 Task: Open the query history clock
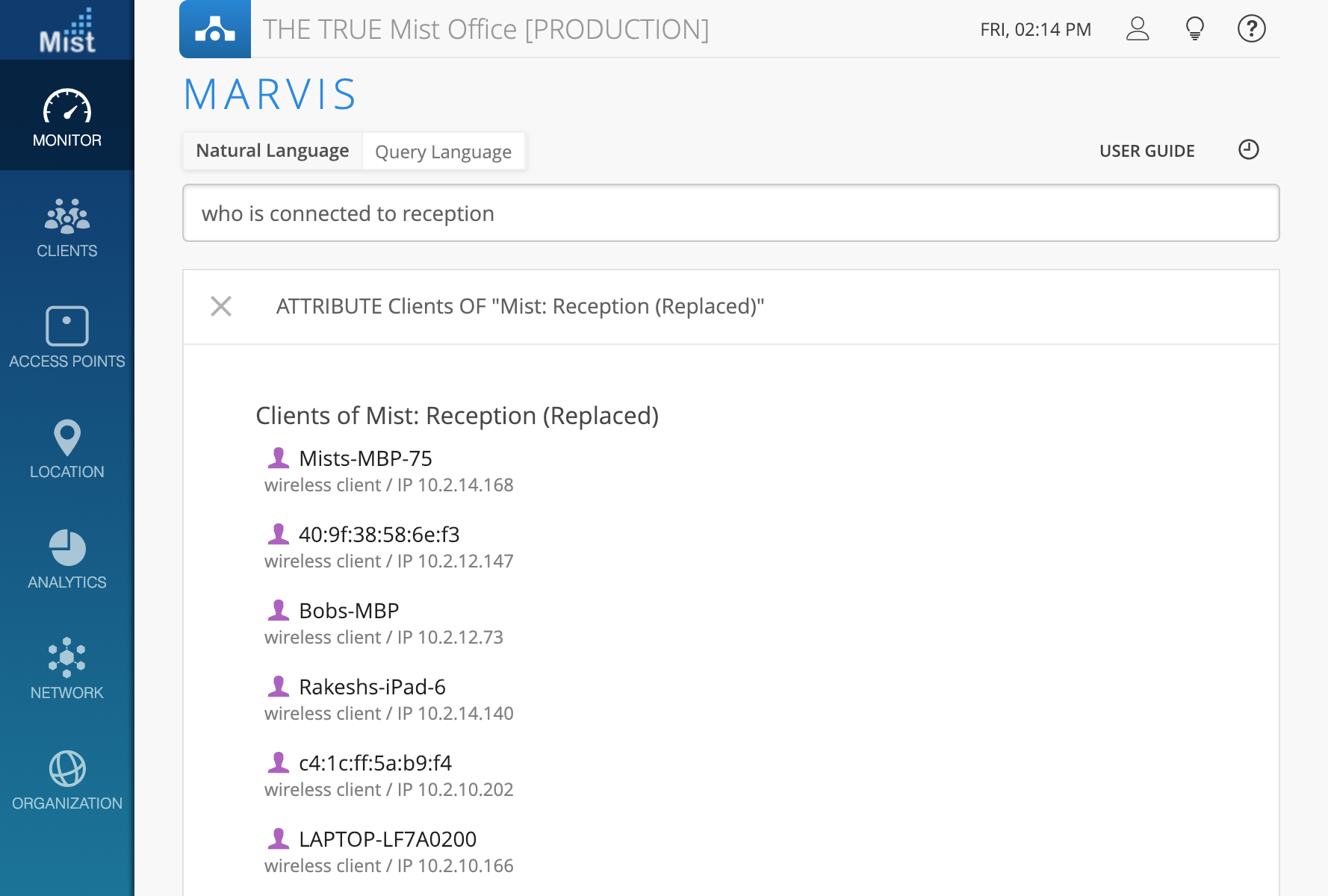pos(1249,150)
